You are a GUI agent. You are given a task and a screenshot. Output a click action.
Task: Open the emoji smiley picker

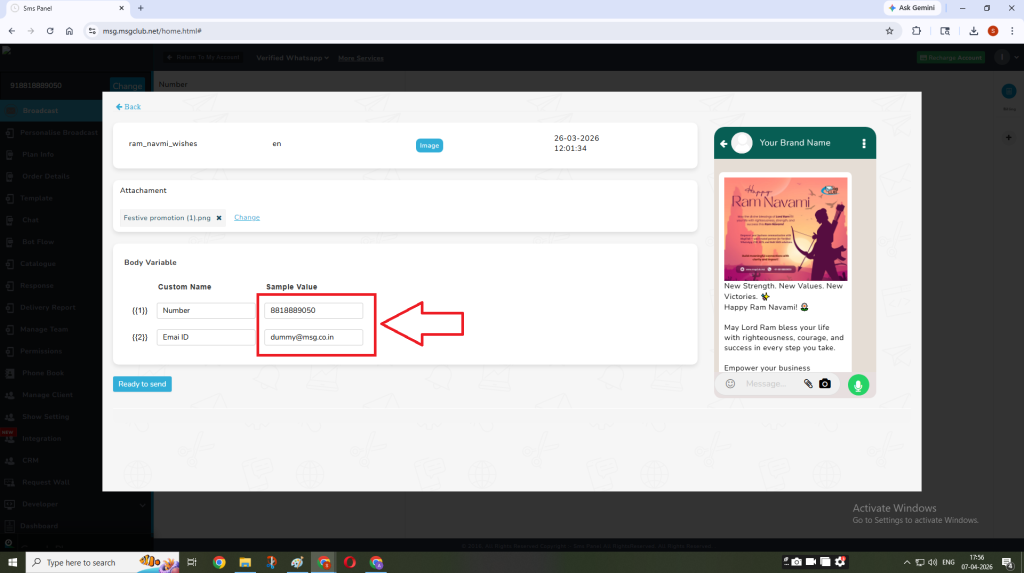[730, 384]
